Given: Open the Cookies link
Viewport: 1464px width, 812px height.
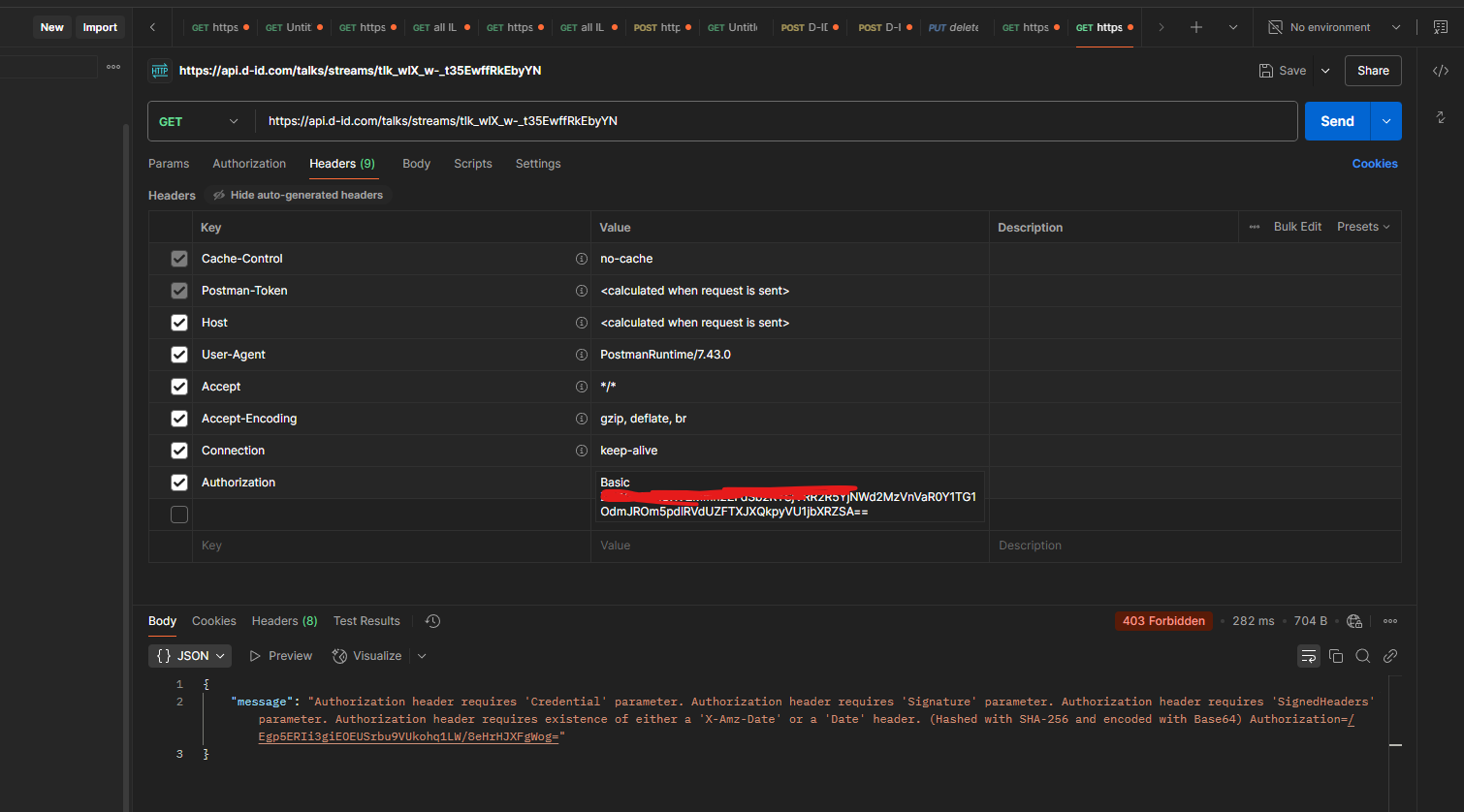Looking at the screenshot, I should (x=1375, y=164).
